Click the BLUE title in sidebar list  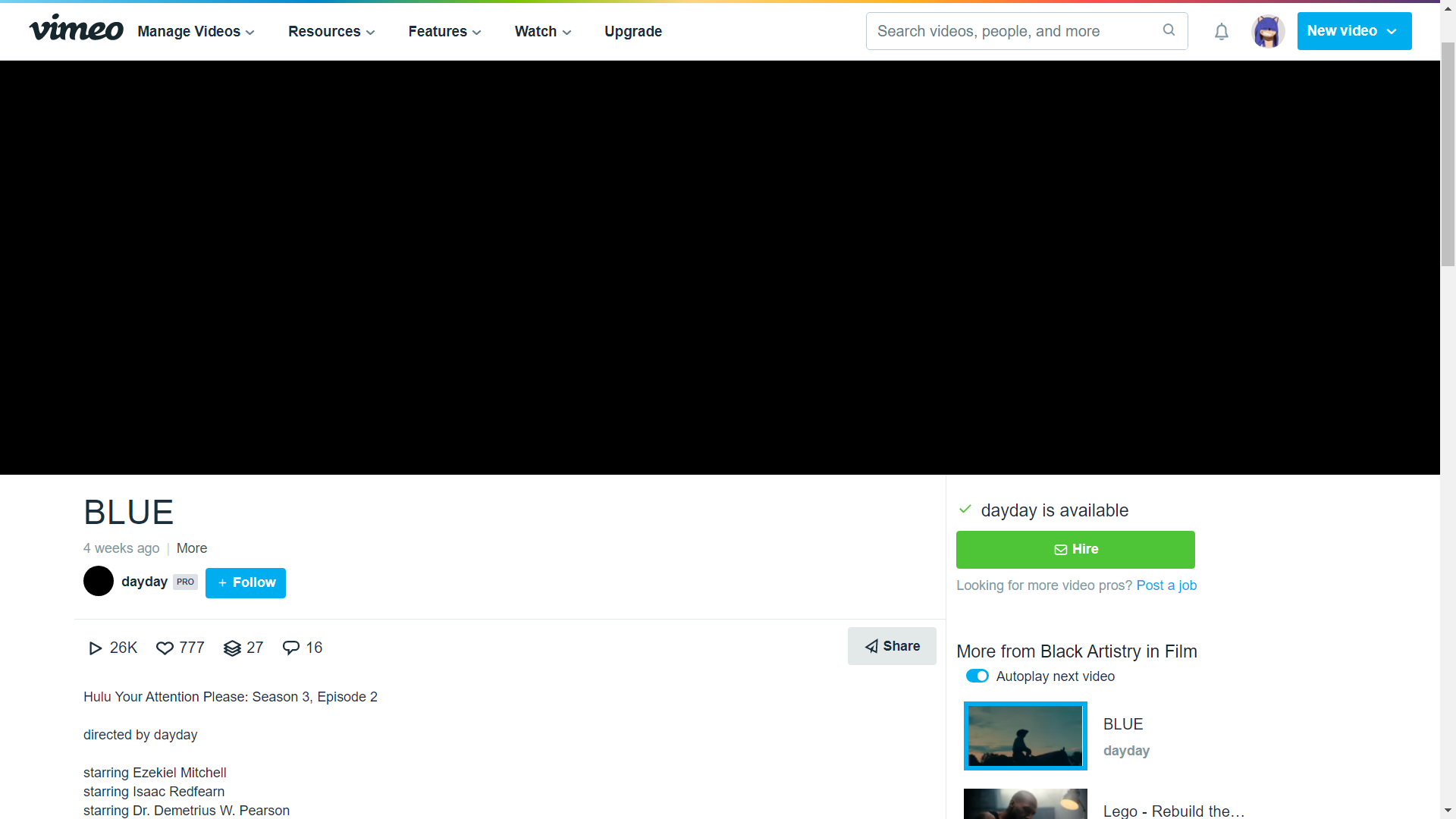pos(1123,724)
